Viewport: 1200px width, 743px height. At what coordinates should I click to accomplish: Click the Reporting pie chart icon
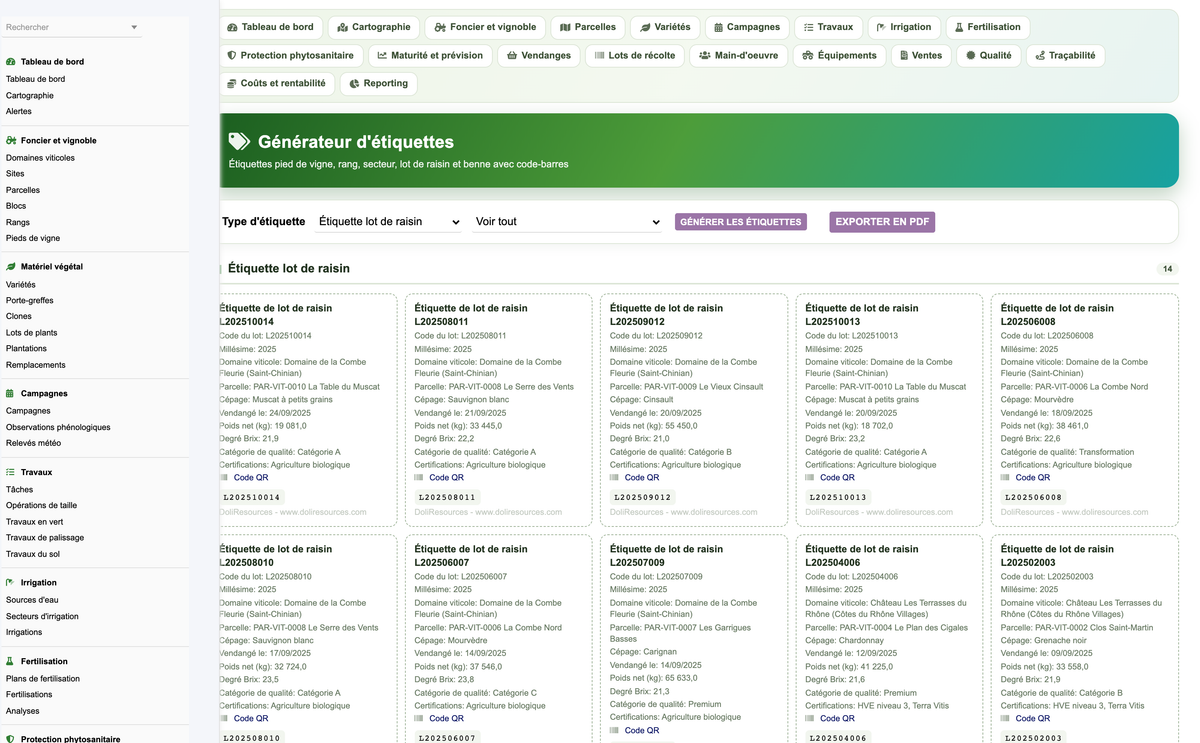coord(355,84)
